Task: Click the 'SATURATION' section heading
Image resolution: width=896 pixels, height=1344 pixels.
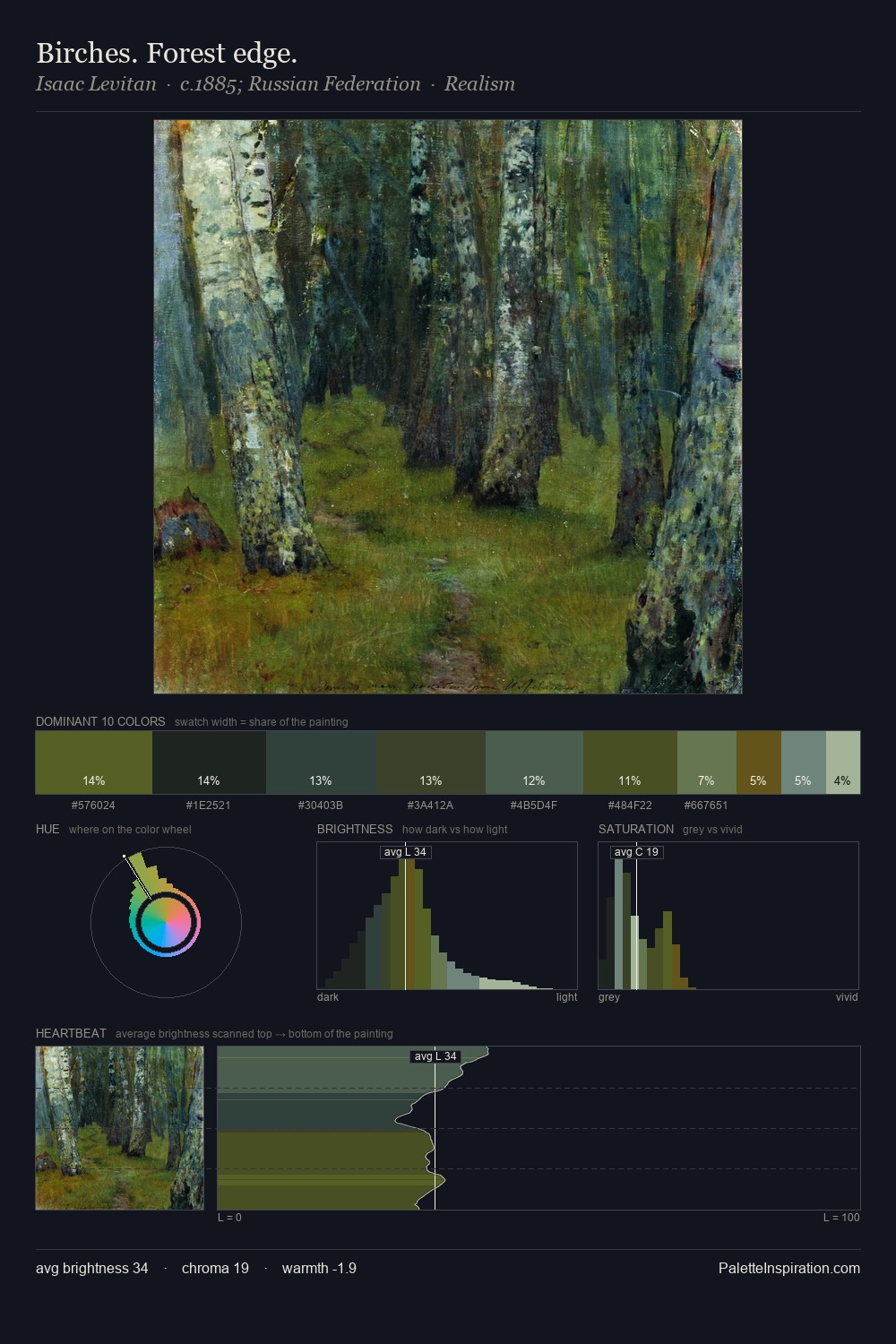Action: tap(636, 829)
